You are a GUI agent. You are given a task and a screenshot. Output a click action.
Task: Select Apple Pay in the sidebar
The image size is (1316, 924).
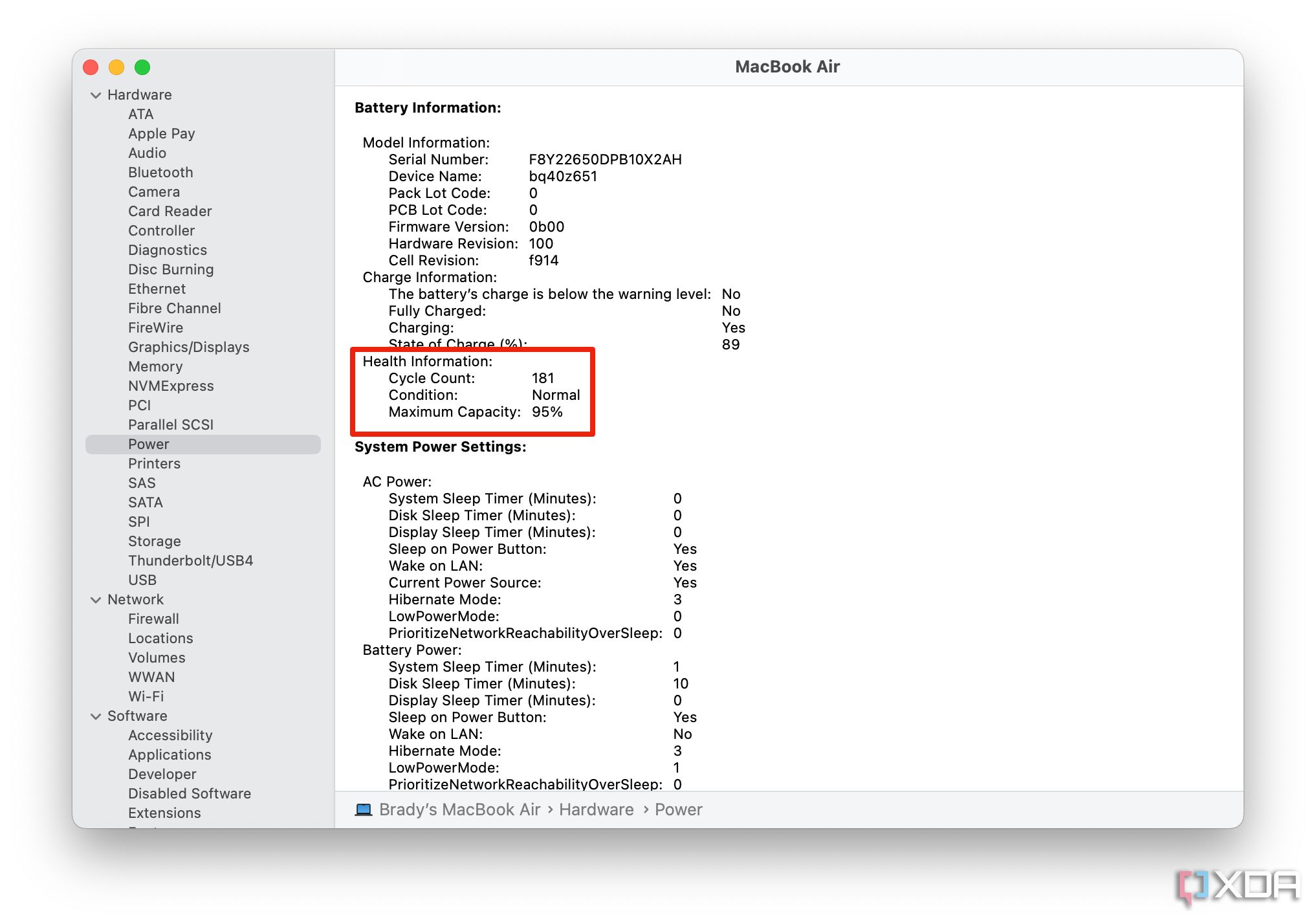[x=162, y=134]
